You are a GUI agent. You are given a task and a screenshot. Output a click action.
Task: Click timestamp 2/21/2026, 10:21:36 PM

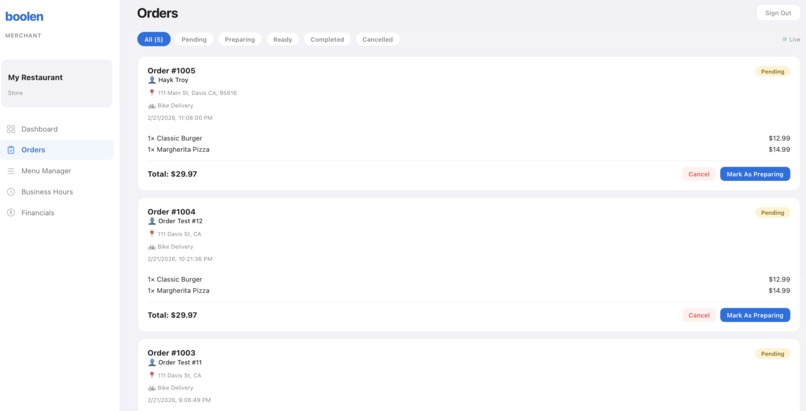point(180,259)
